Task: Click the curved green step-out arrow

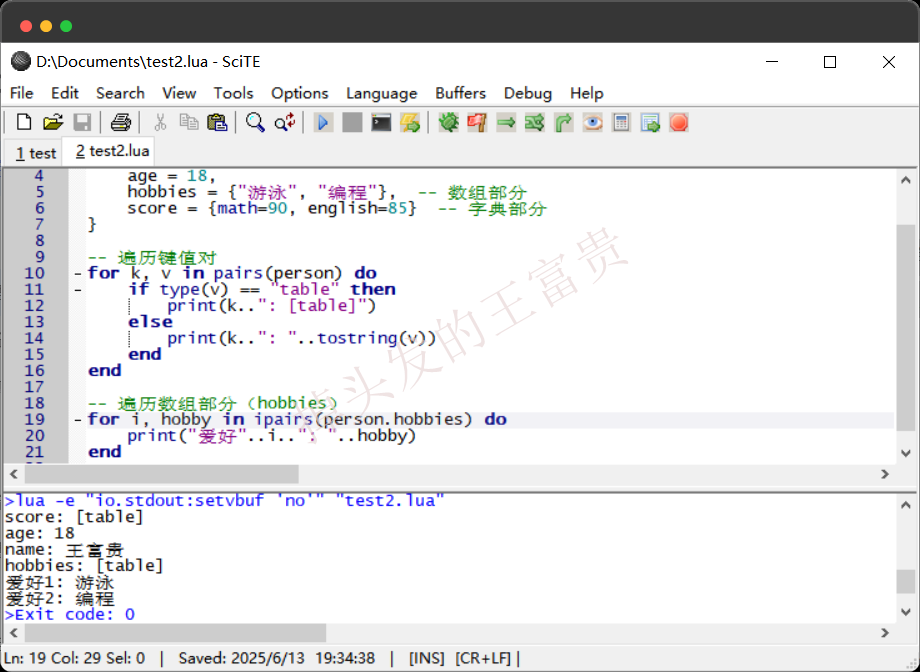Action: tap(563, 123)
